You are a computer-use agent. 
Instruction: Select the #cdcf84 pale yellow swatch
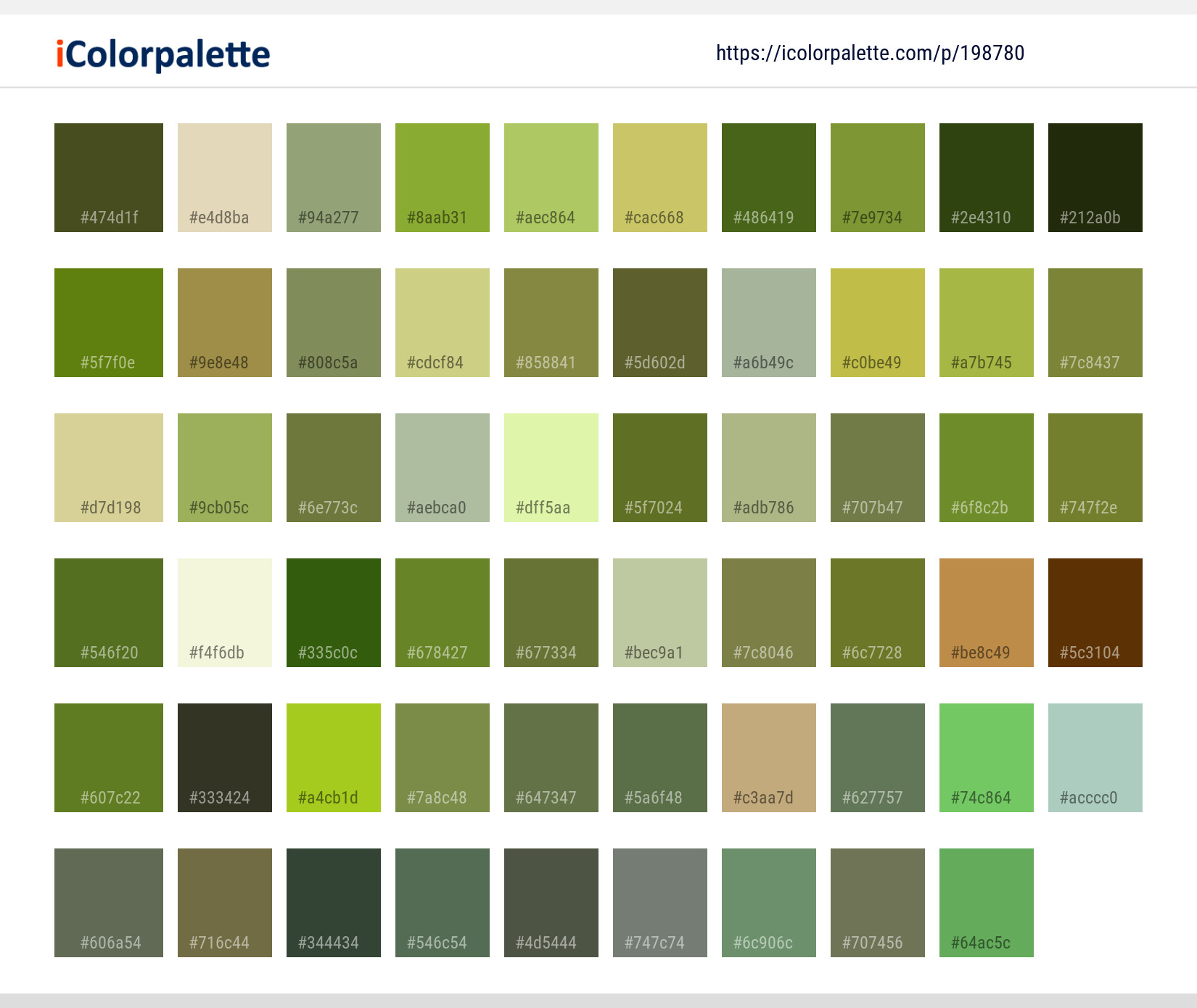443,323
